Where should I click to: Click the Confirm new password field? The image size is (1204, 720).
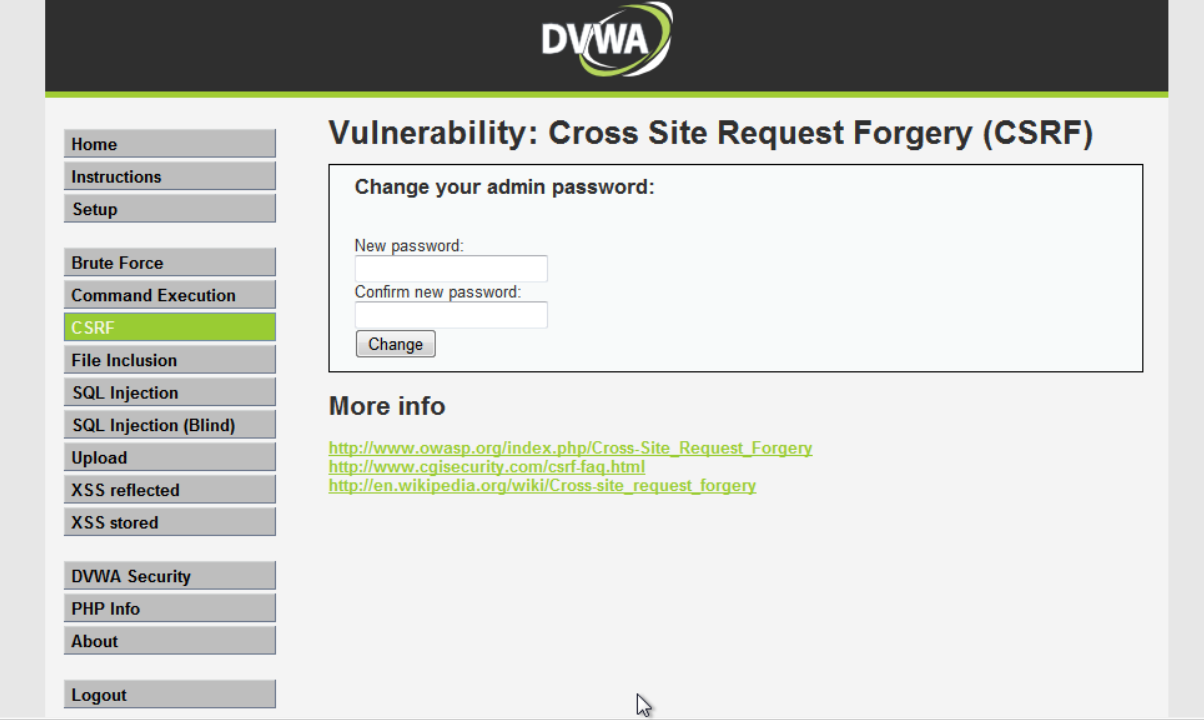pyautogui.click(x=451, y=315)
